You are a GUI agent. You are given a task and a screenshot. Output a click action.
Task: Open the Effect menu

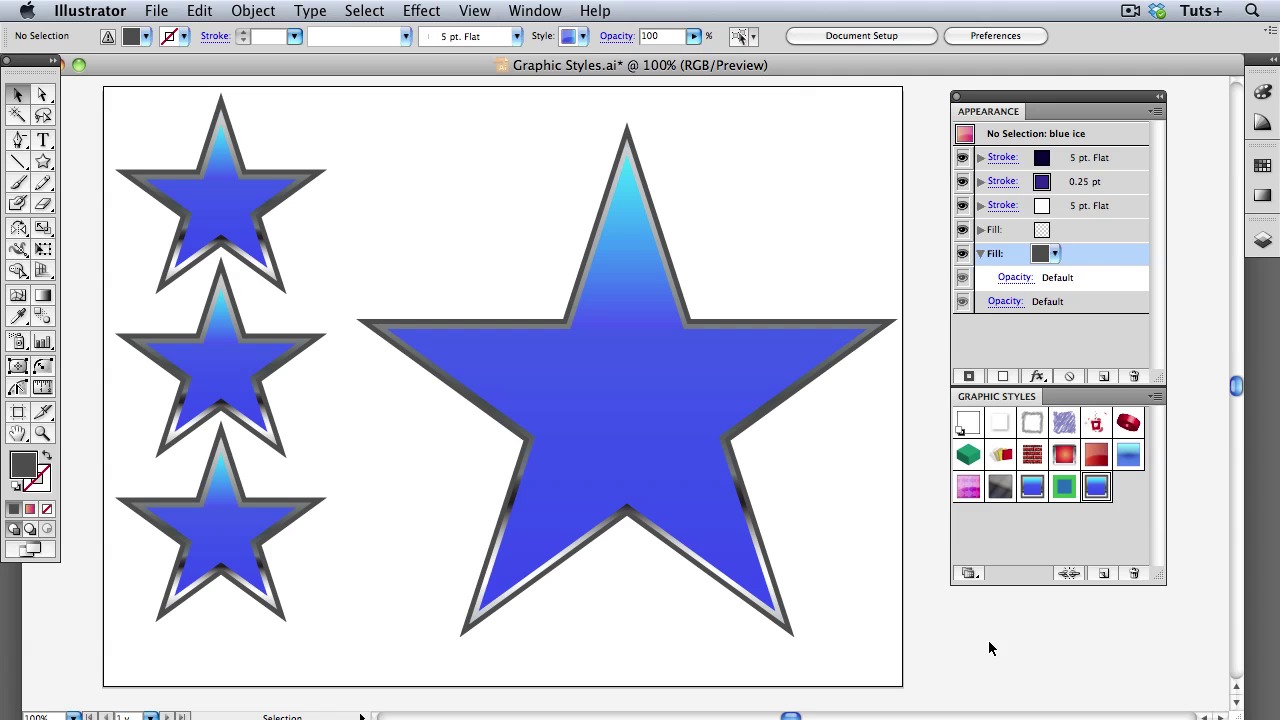[x=421, y=11]
